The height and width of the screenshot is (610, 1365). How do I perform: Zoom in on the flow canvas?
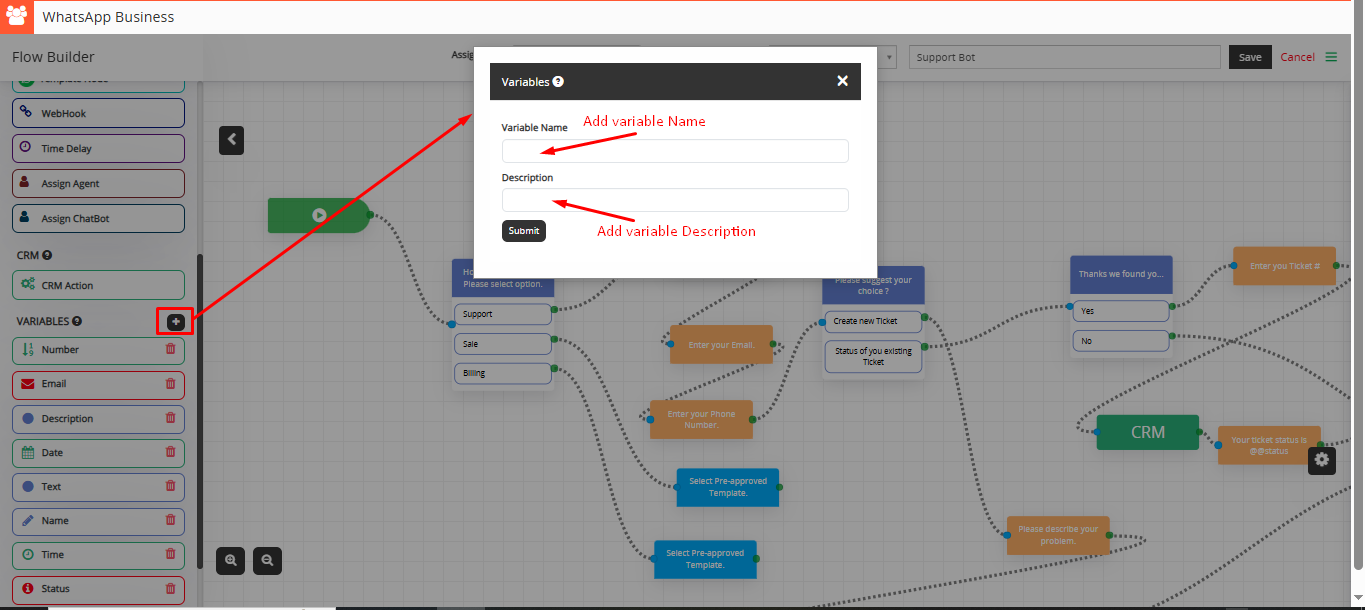(x=231, y=560)
